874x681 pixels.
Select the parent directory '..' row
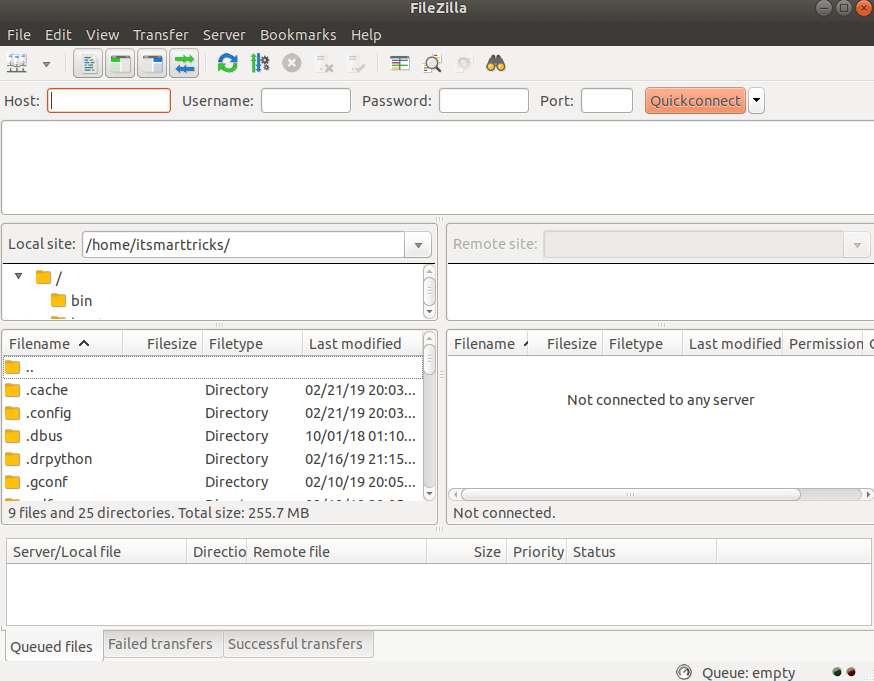[213, 368]
